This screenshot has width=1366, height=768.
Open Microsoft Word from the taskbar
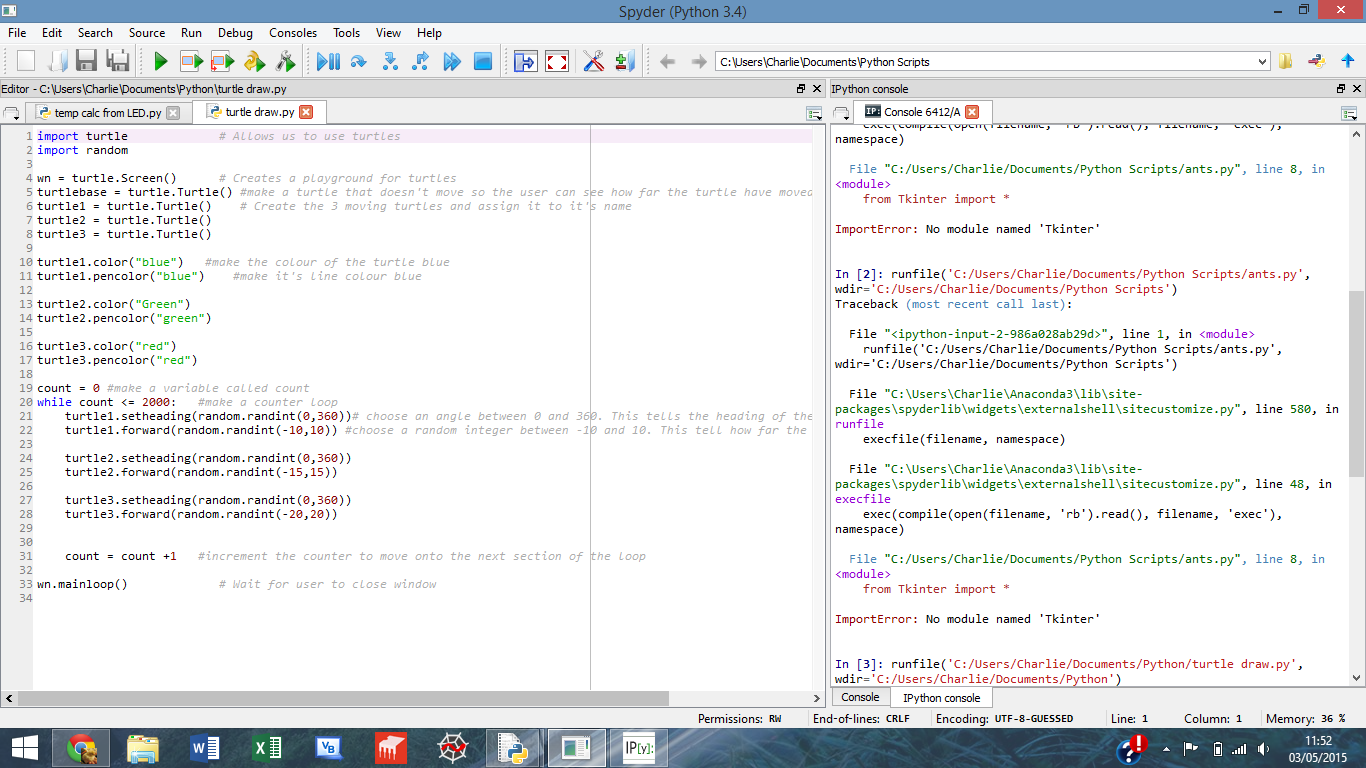pos(204,747)
